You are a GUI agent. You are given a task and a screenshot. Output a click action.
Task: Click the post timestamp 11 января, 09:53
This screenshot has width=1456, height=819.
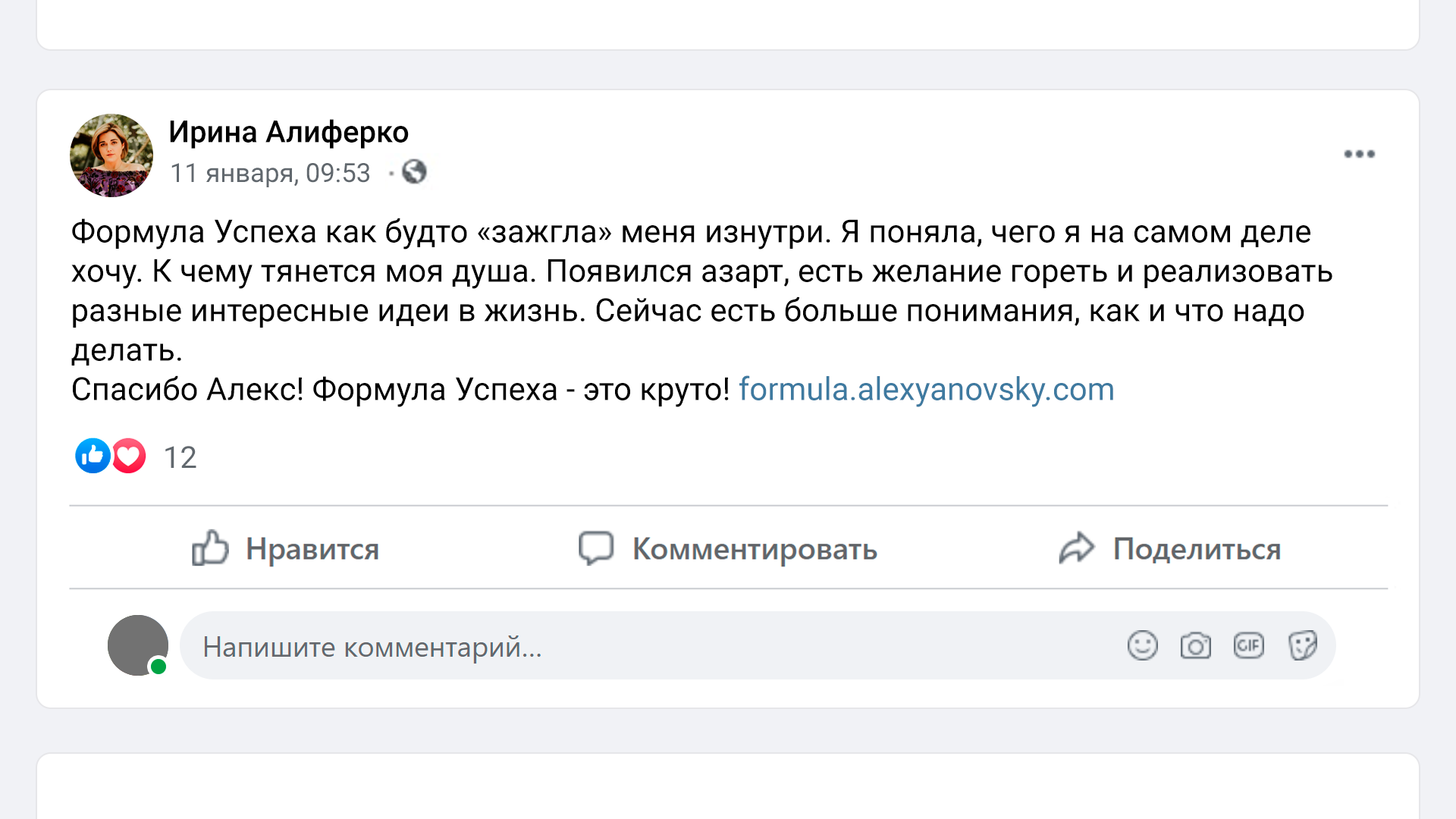click(x=270, y=173)
